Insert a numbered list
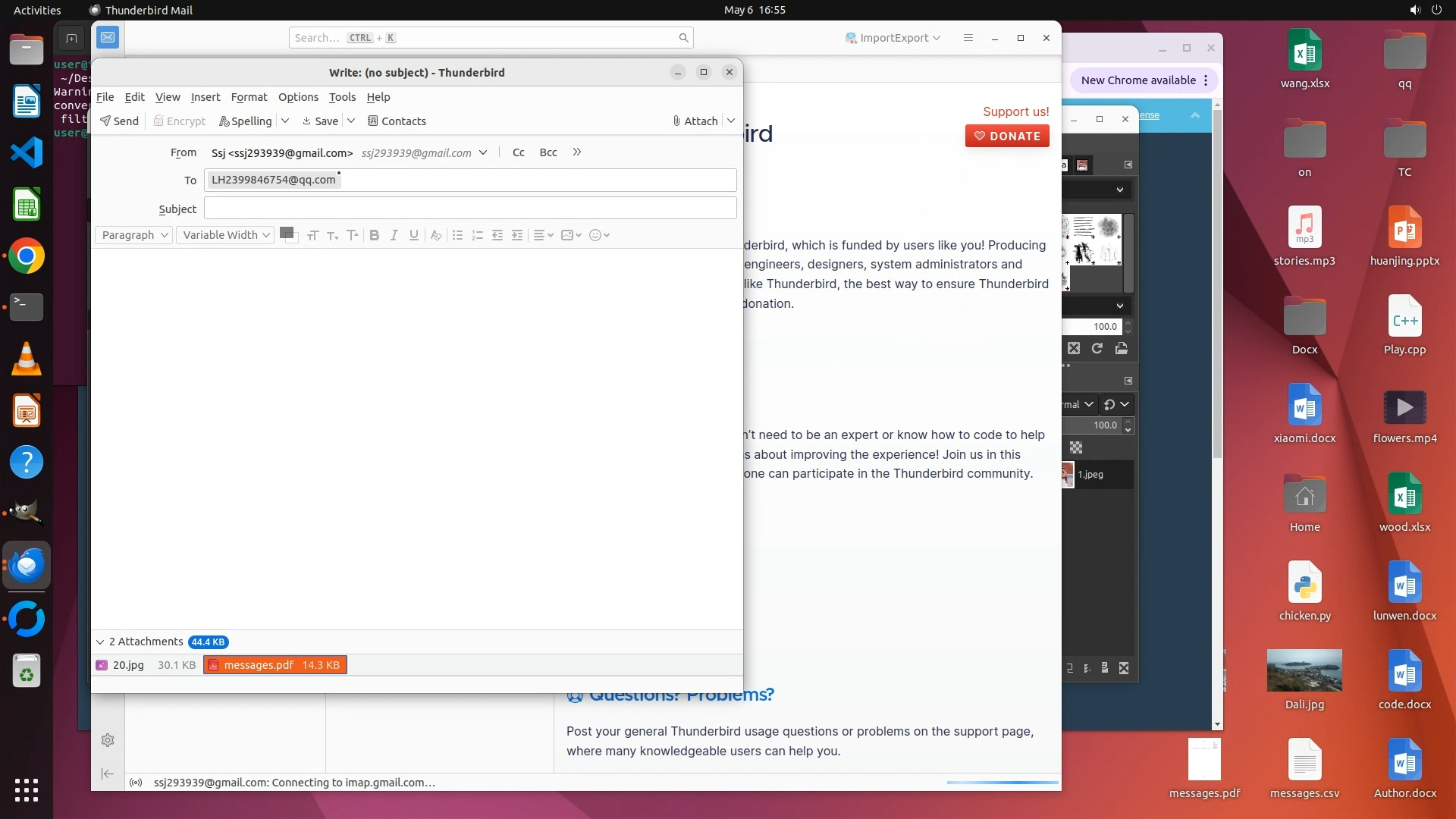 click(x=477, y=235)
